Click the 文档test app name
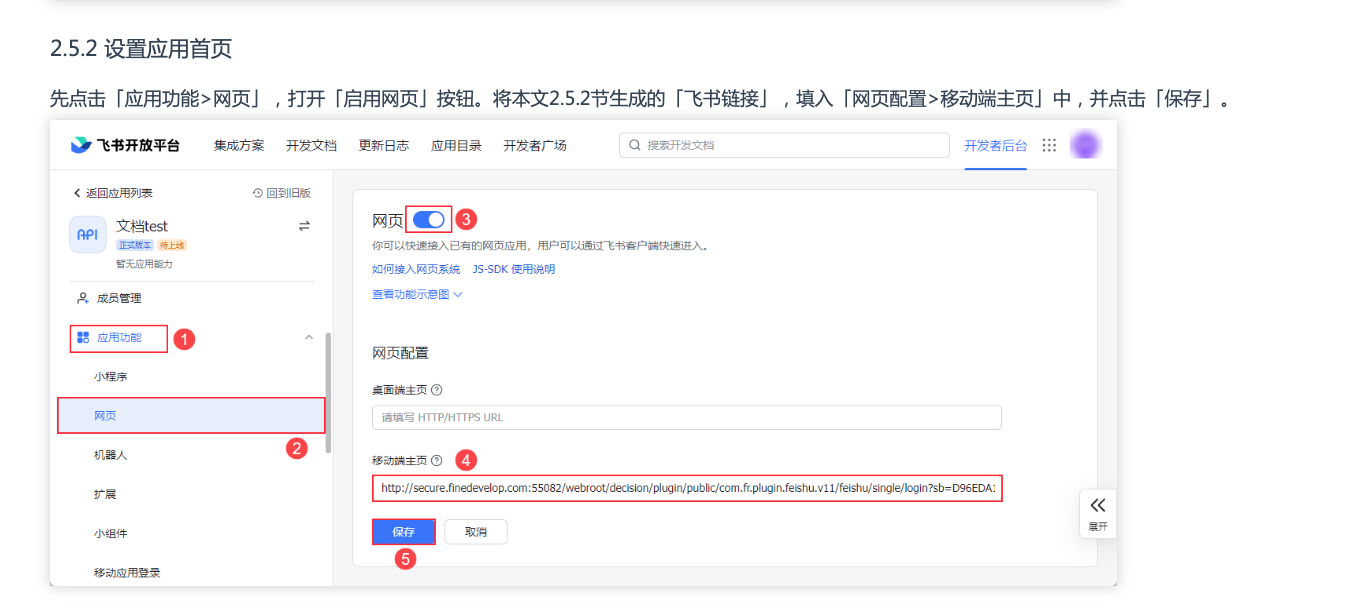1364x616 pixels. pos(142,226)
